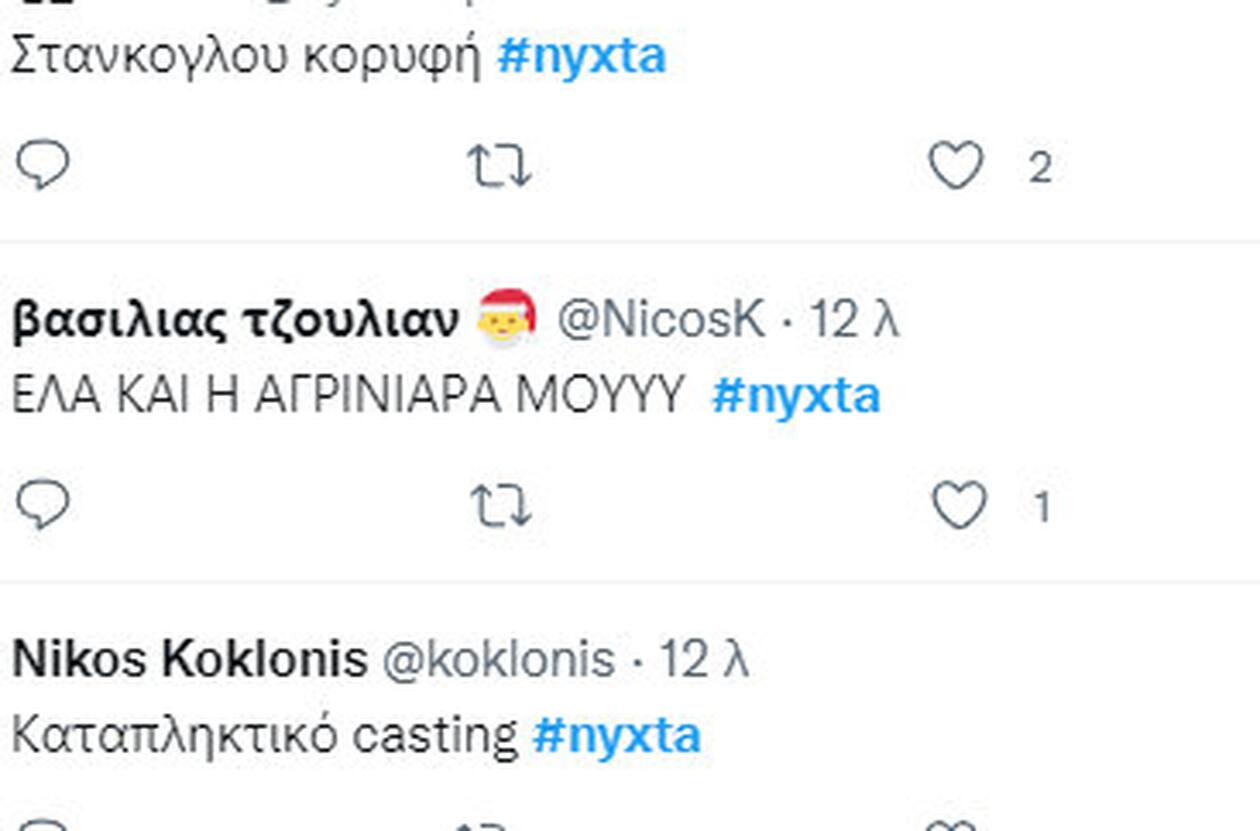The width and height of the screenshot is (1260, 831).
Task: Like the Στανκογλου κορυφή tweet
Action: coord(957,166)
